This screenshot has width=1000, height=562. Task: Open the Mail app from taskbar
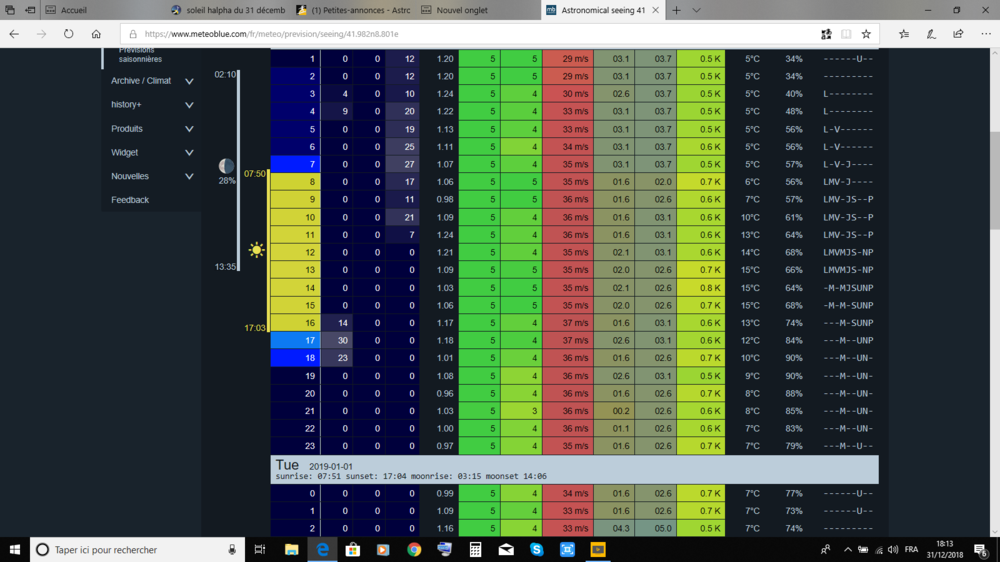coord(506,549)
